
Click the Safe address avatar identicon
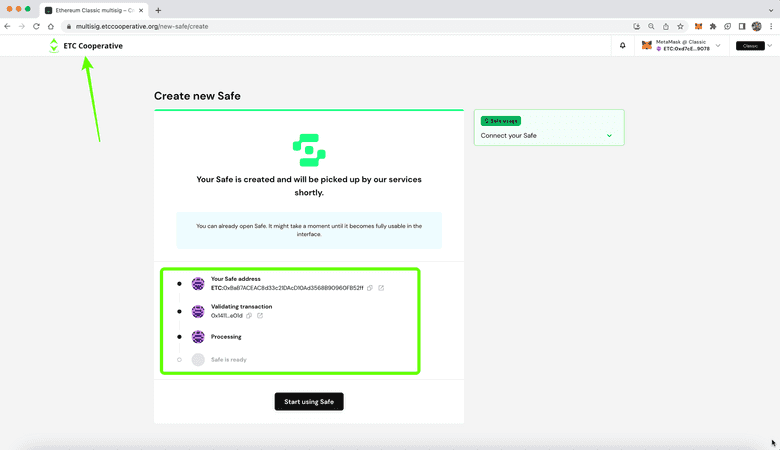(x=198, y=284)
